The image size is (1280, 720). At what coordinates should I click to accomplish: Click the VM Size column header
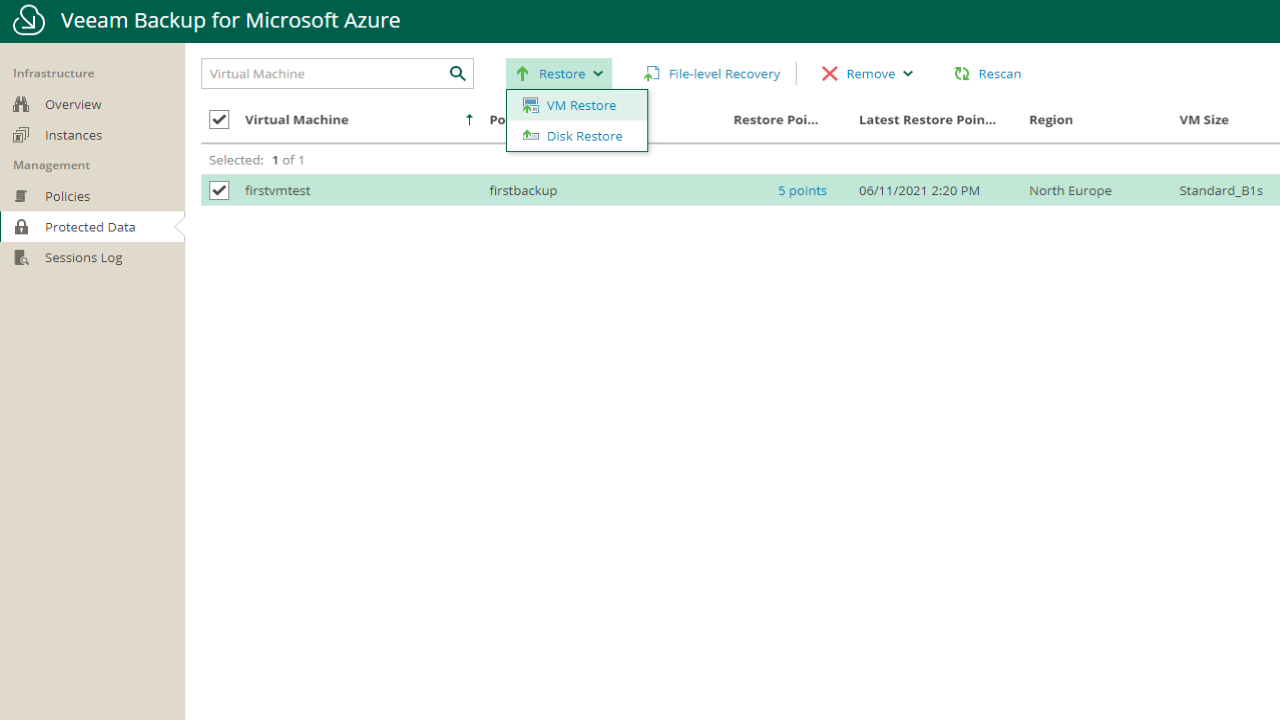[1203, 120]
